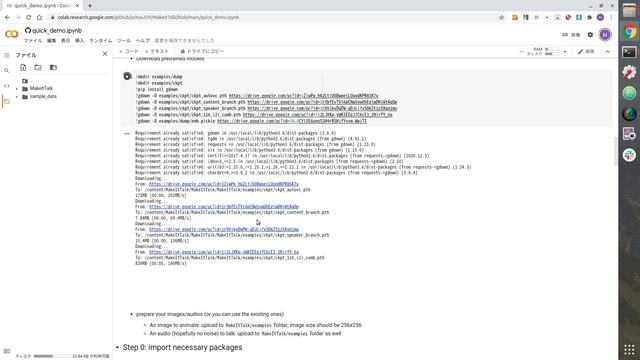
Task: Go back with browser back arrow
Action: coord(7,17)
